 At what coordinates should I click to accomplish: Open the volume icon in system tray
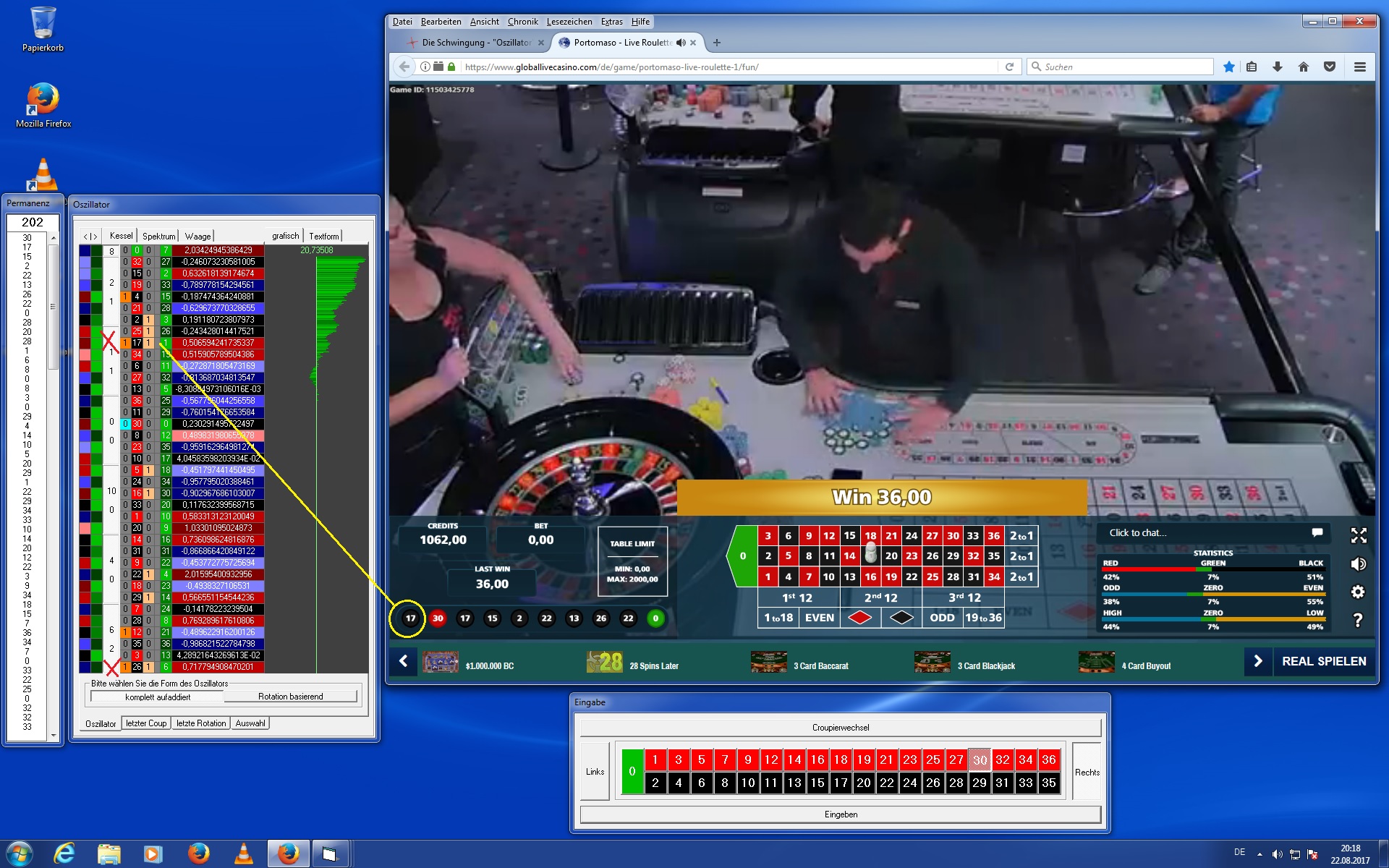1278,854
